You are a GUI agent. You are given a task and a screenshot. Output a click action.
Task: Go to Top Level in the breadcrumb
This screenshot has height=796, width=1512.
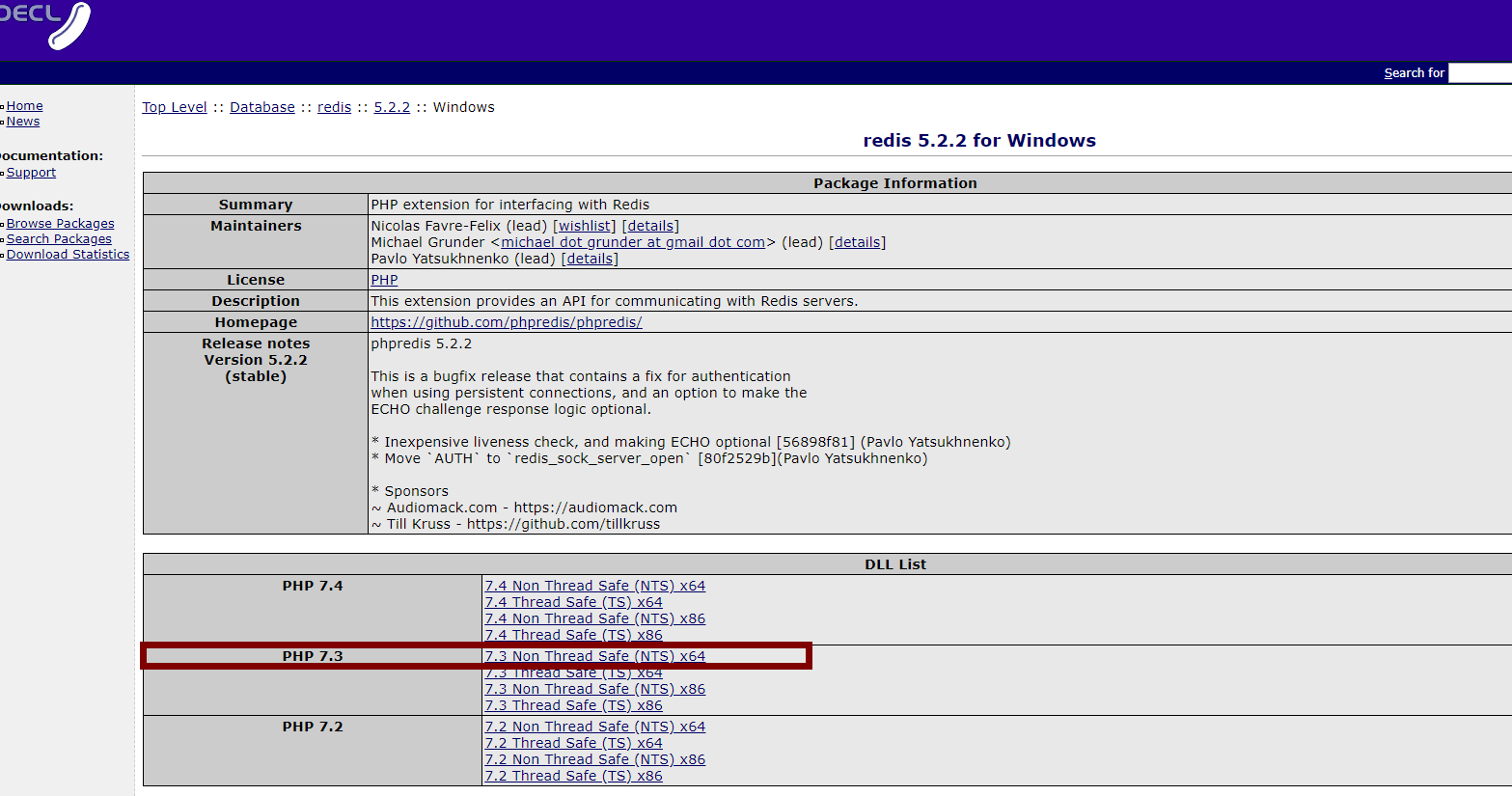click(x=175, y=107)
